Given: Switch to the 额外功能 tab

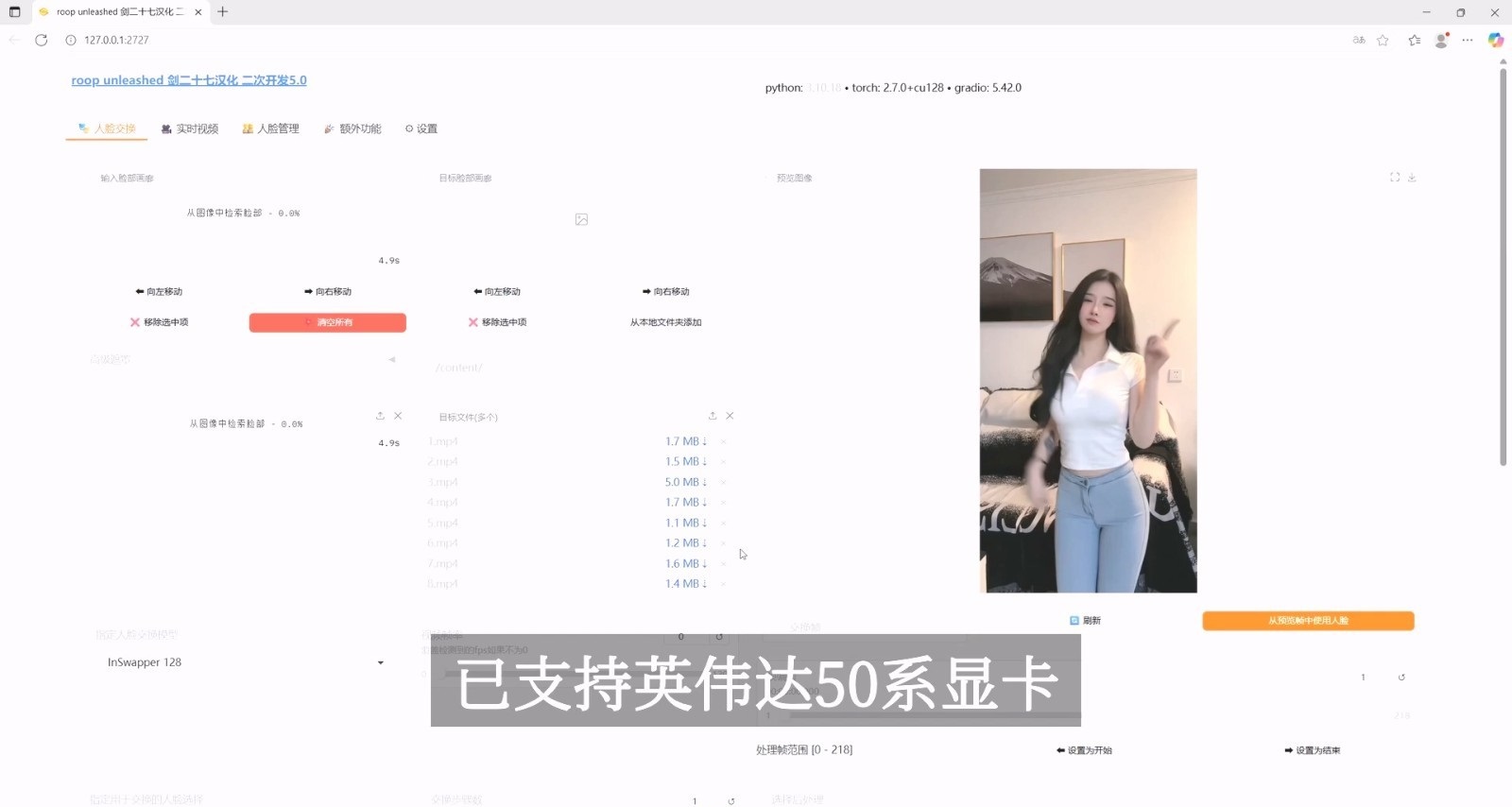Looking at the screenshot, I should click(352, 129).
